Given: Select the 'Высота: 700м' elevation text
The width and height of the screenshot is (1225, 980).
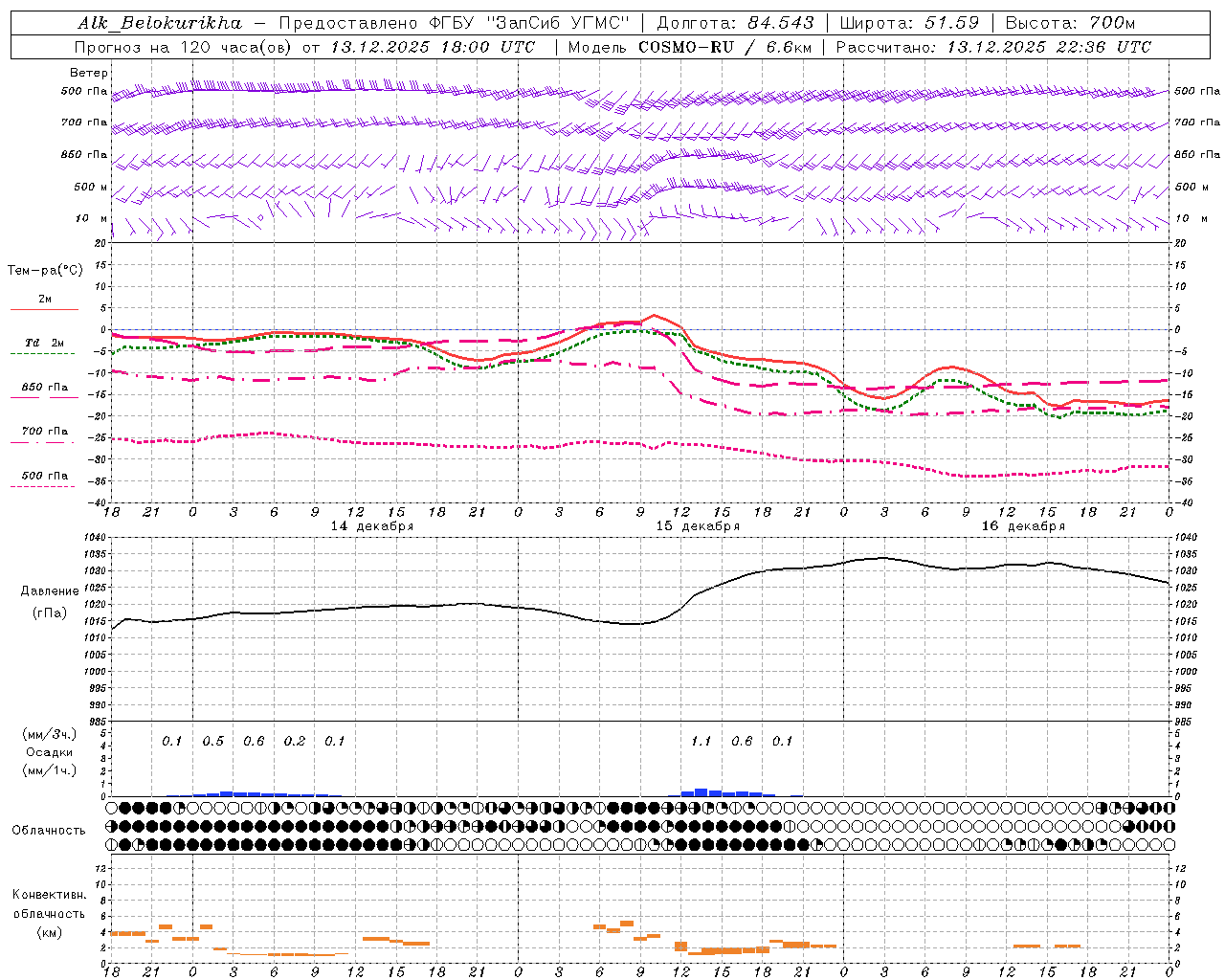Looking at the screenshot, I should click(x=1070, y=23).
